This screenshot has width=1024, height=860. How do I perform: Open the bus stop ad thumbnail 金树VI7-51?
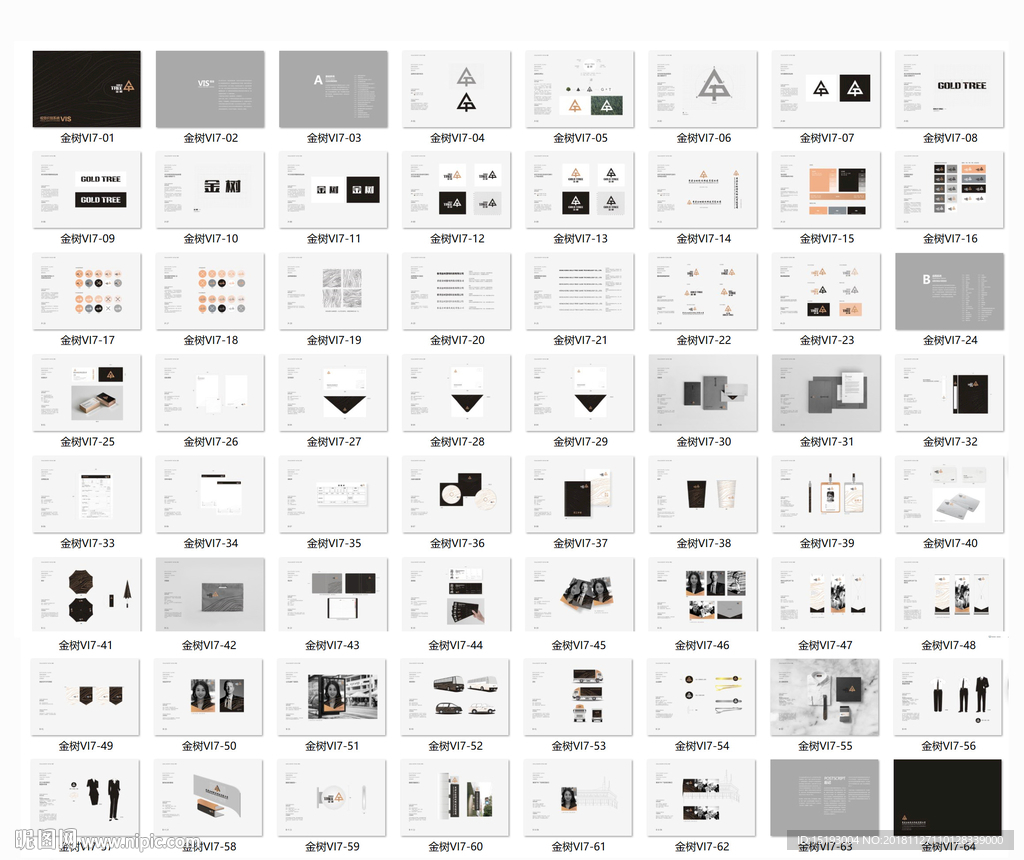tap(332, 697)
